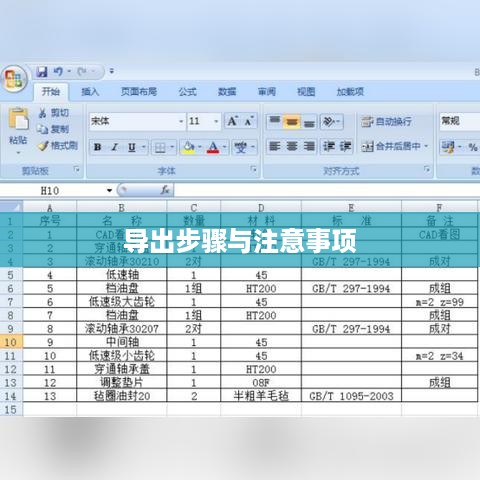Open the 加载项 ribbon tab
Screen dimensions: 480x480
pyautogui.click(x=350, y=92)
